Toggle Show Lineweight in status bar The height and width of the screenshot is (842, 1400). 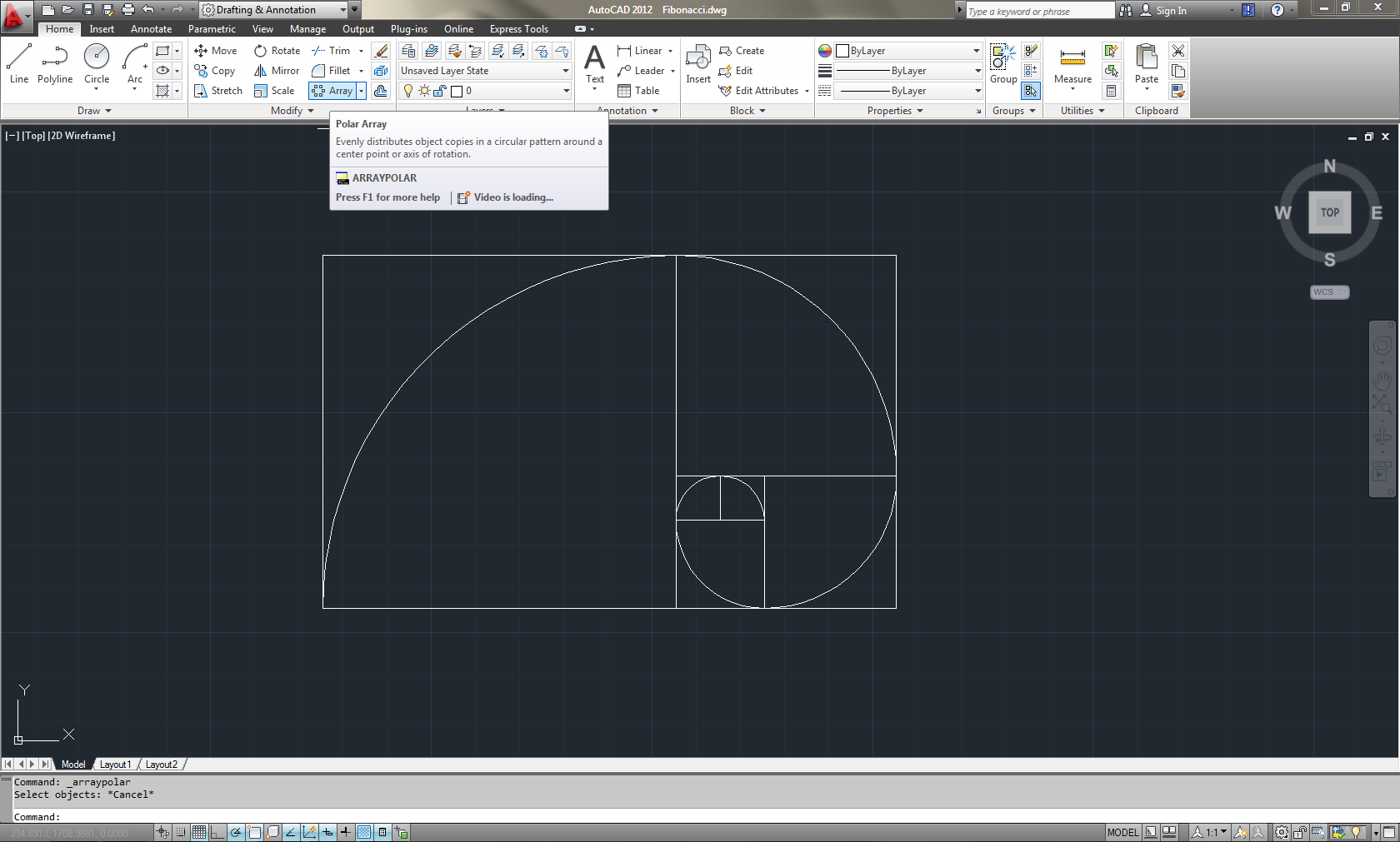tap(346, 832)
